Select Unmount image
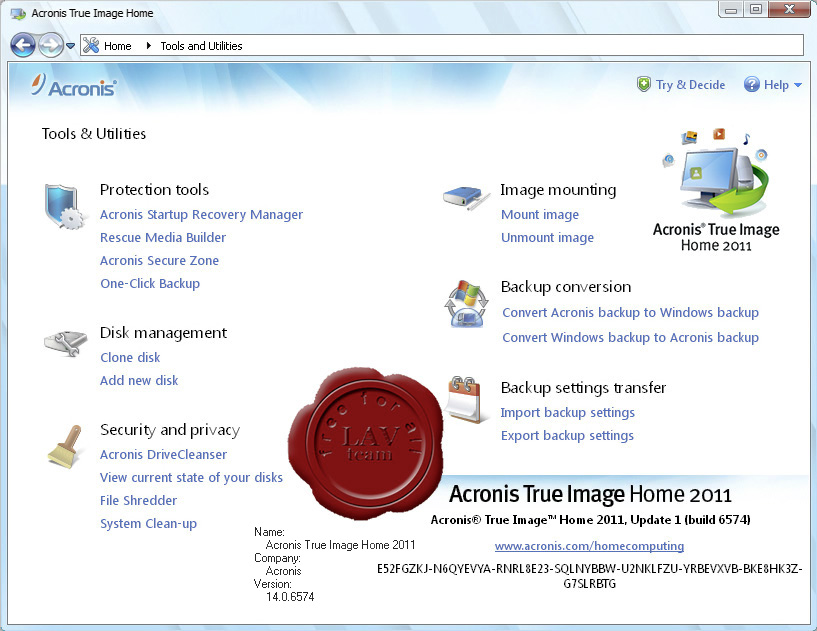 point(547,238)
